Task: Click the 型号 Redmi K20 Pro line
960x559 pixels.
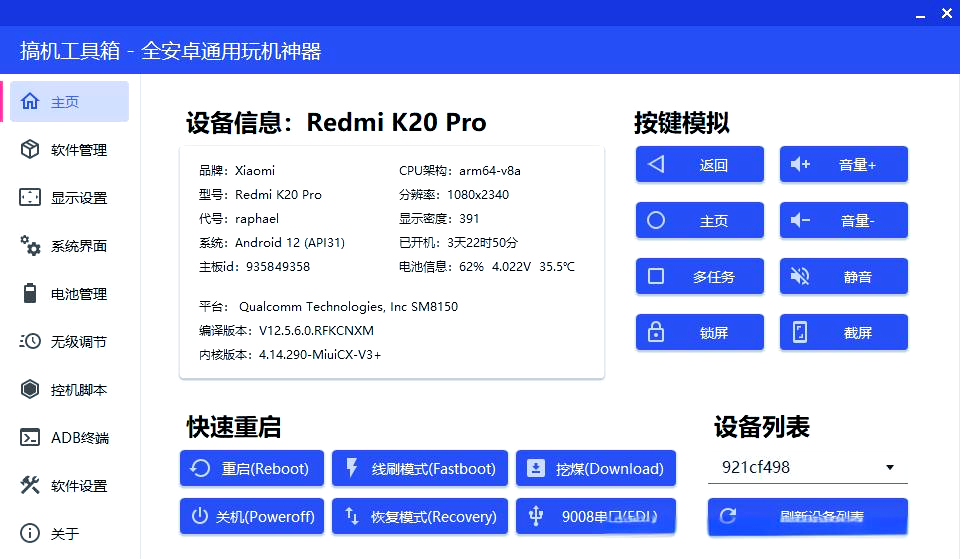Action: pos(260,195)
